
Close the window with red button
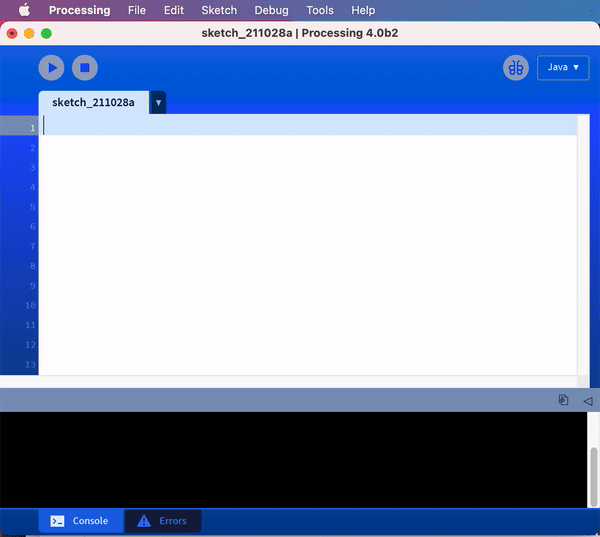pyautogui.click(x=12, y=34)
